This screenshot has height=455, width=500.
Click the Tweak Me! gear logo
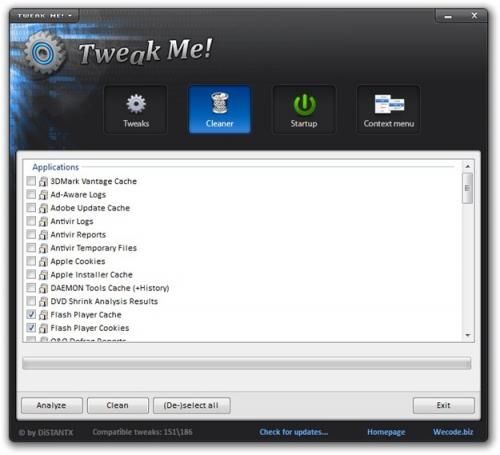43,53
